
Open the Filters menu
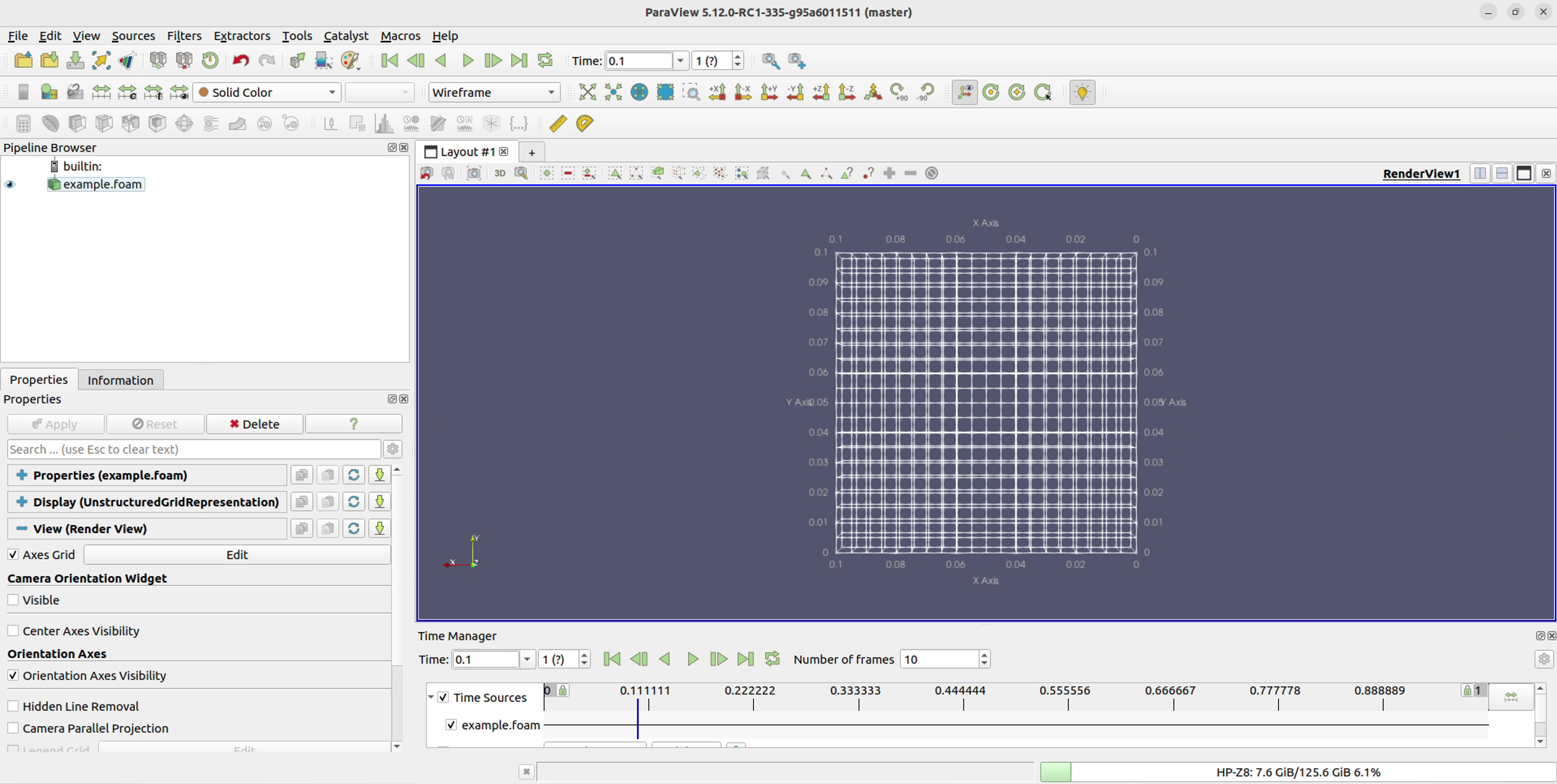tap(184, 36)
